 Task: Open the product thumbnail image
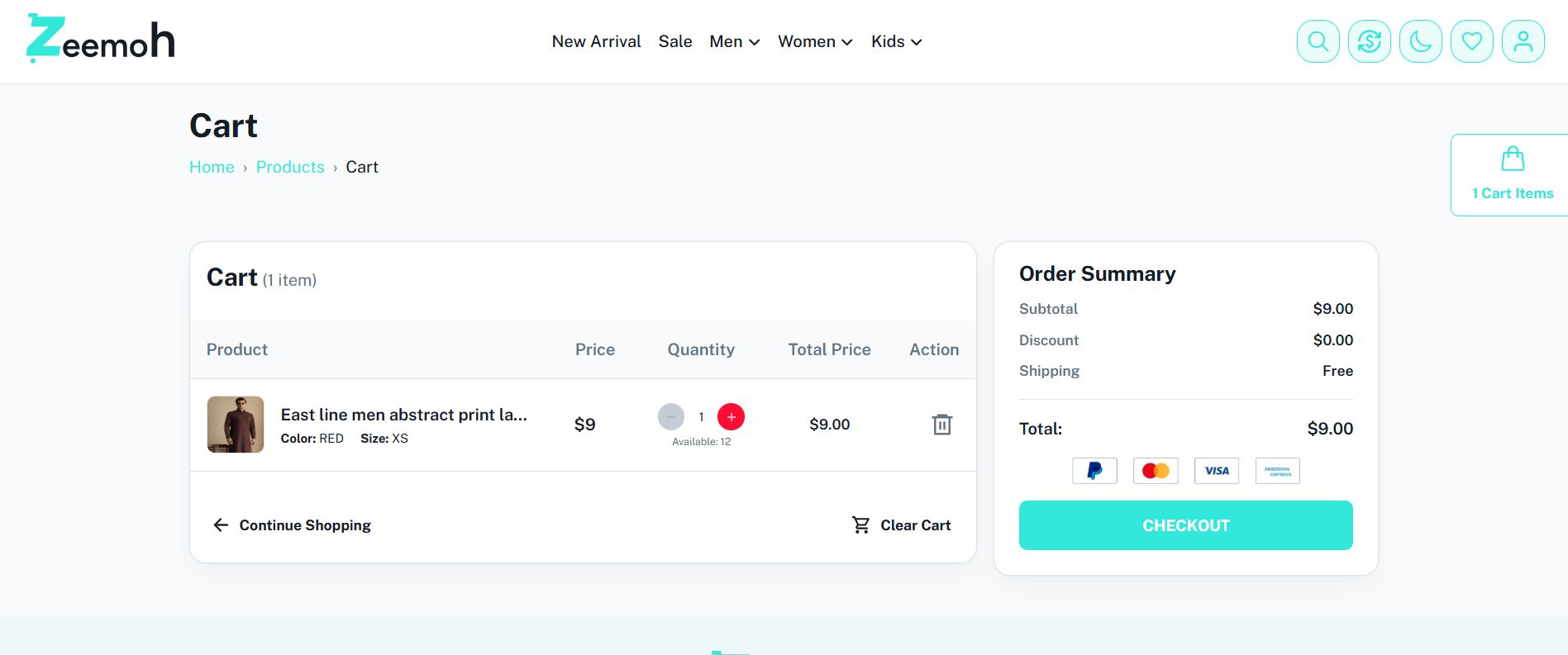pyautogui.click(x=236, y=425)
